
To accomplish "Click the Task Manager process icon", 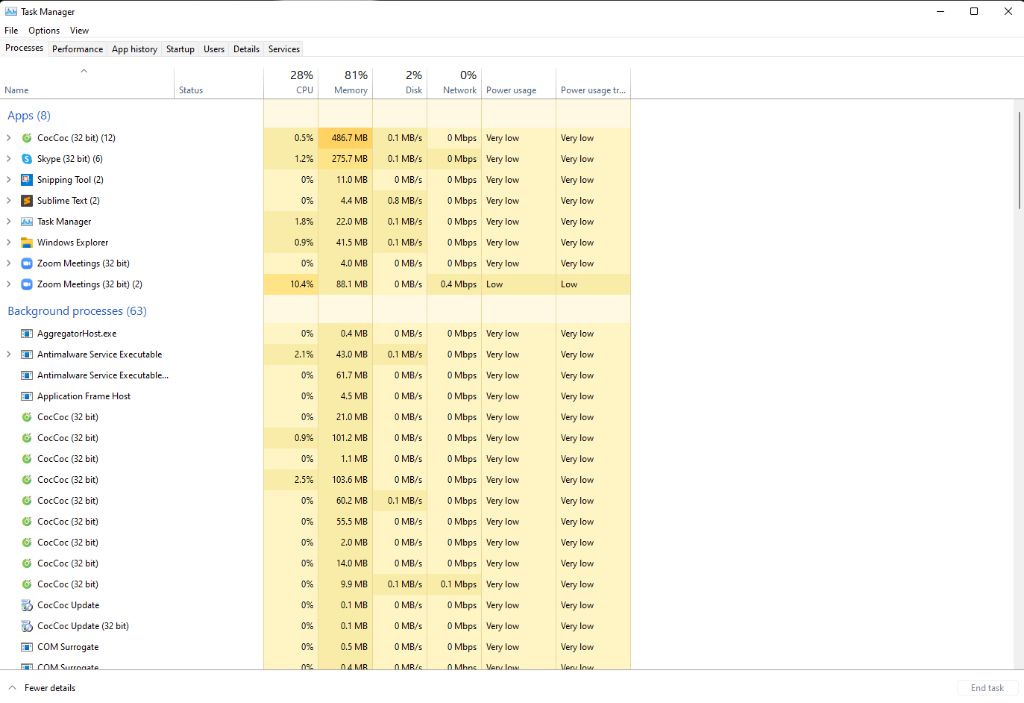I will [27, 221].
